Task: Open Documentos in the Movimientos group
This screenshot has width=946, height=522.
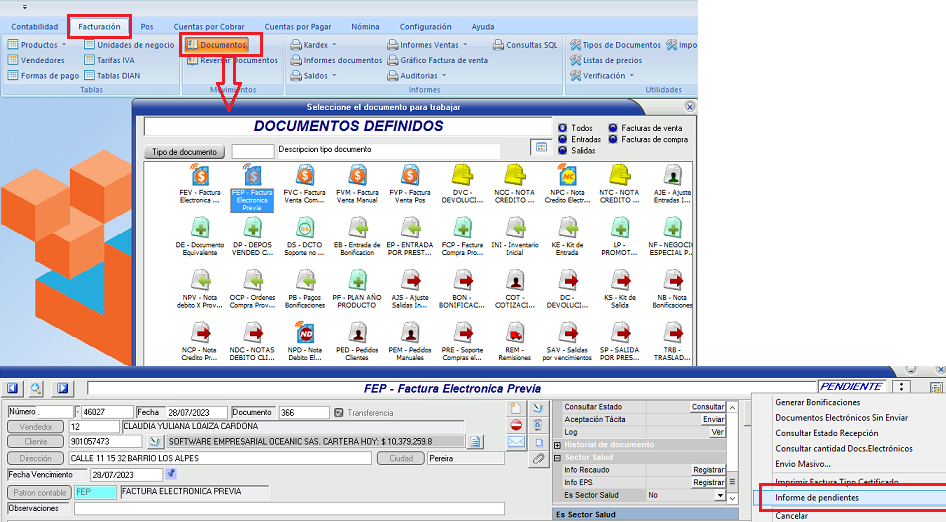Action: [222, 45]
